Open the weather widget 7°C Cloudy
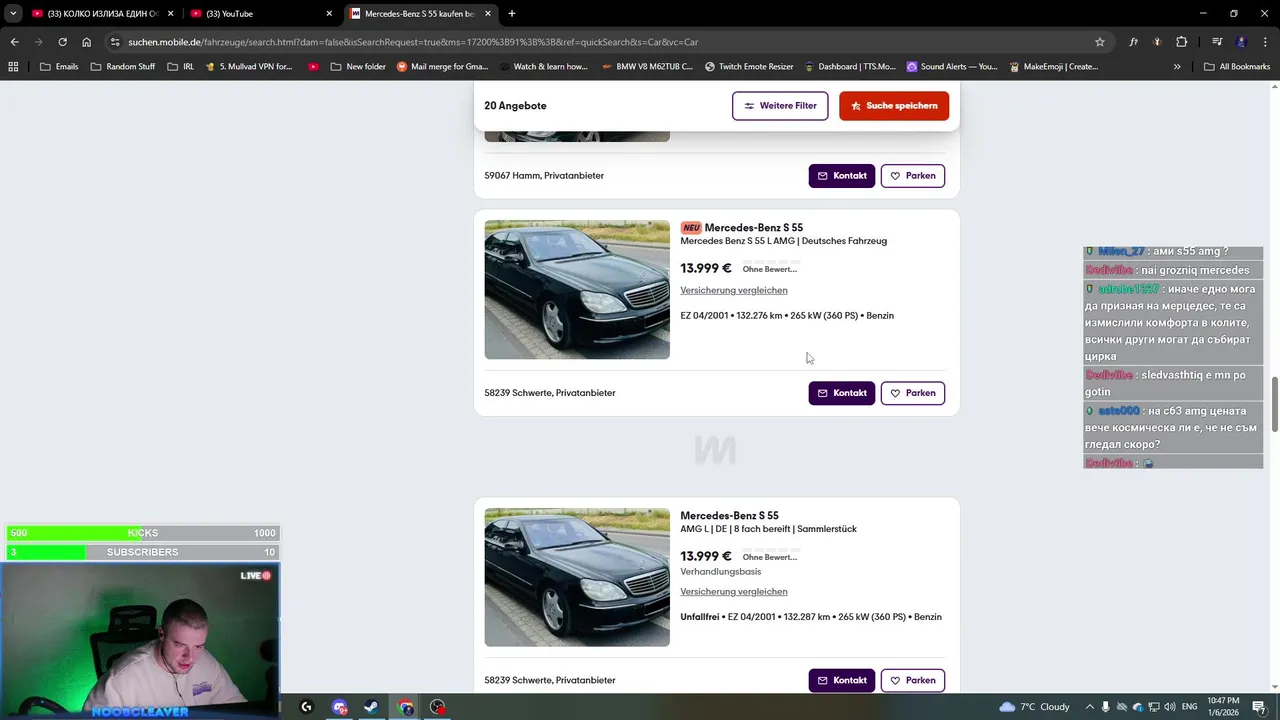This screenshot has height=720, width=1280. [x=1034, y=707]
